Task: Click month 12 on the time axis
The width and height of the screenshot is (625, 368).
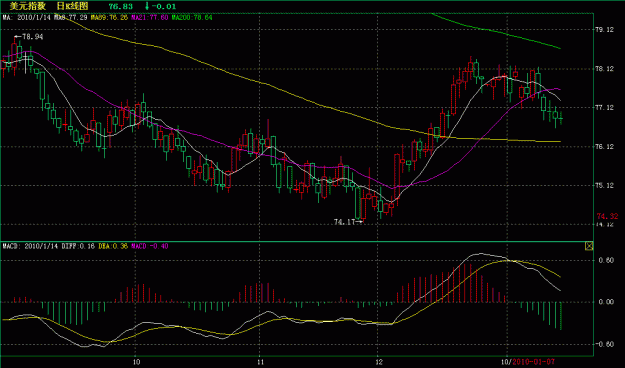Action: 379,362
